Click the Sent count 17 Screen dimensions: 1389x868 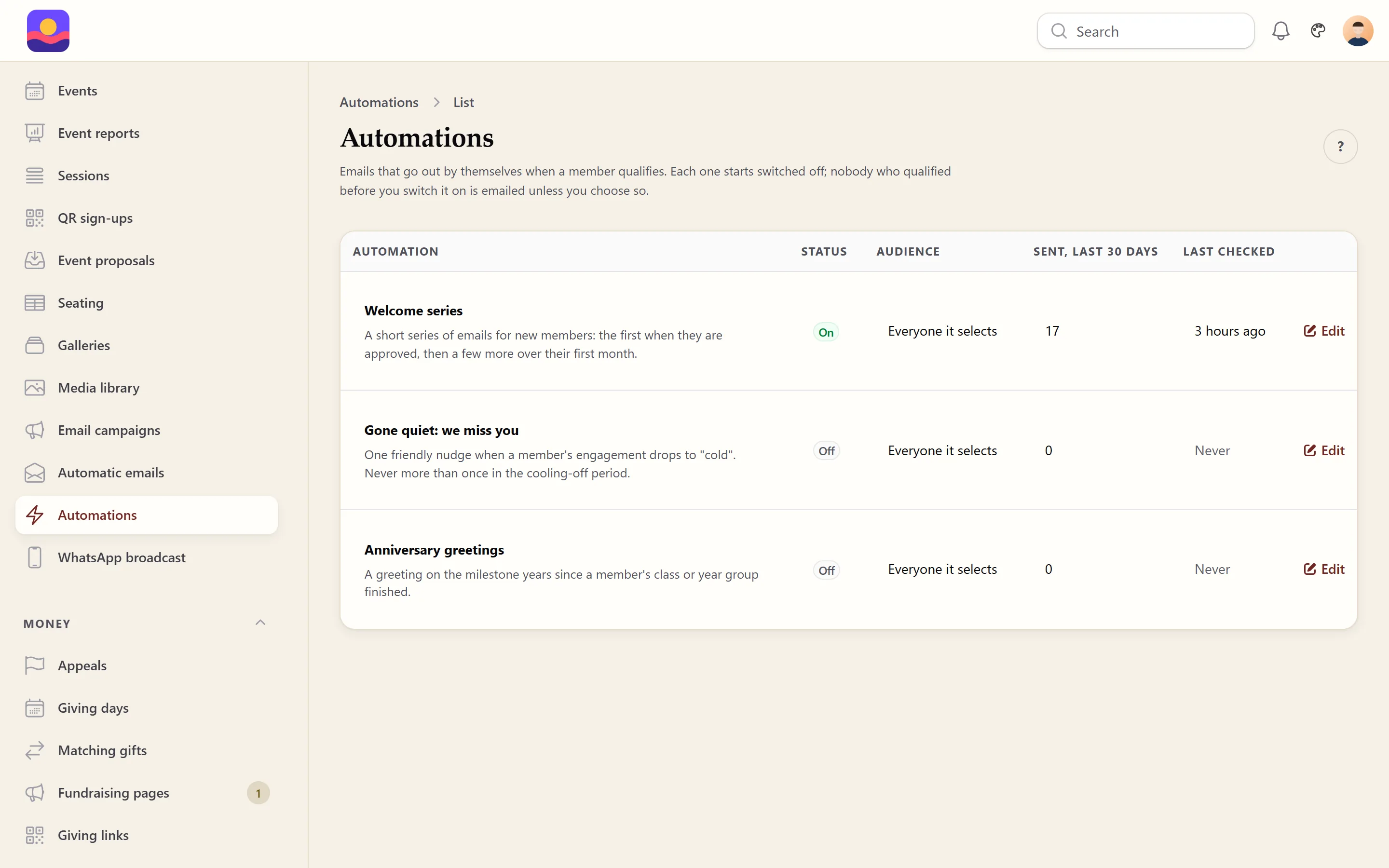(x=1052, y=331)
